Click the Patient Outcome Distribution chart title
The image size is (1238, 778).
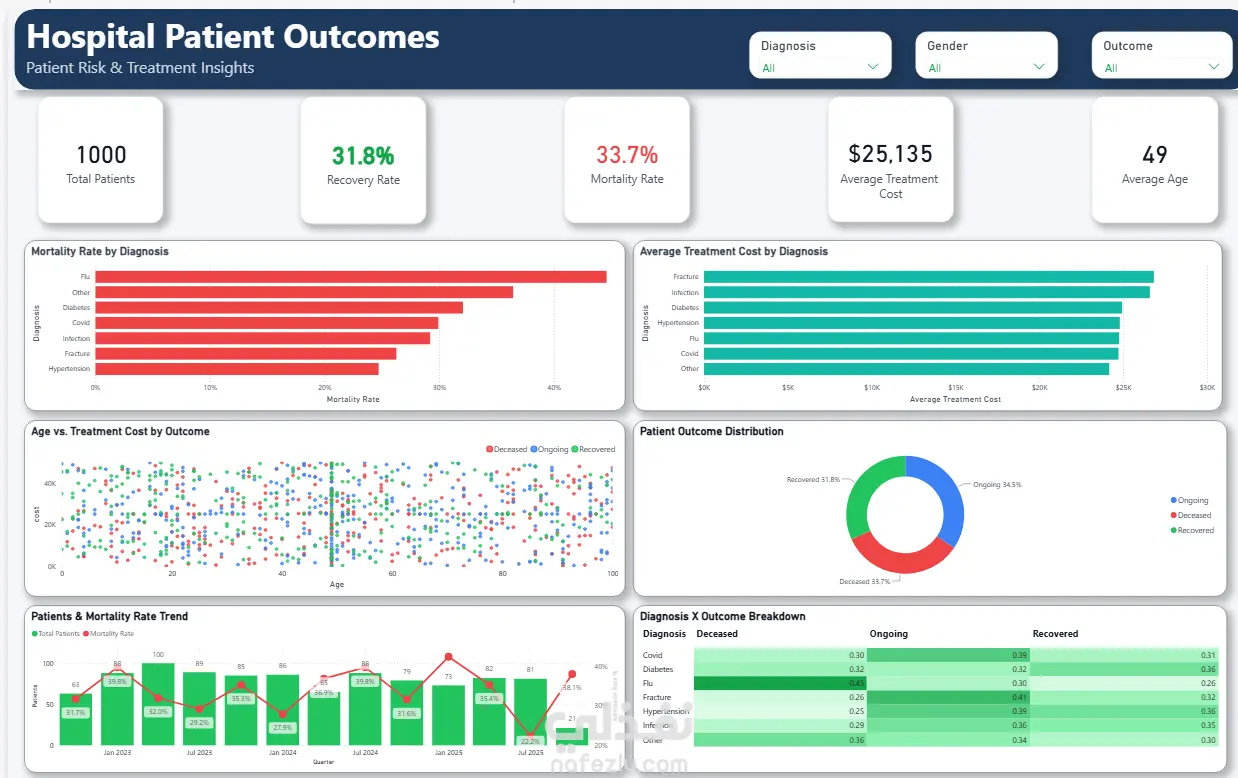point(712,432)
